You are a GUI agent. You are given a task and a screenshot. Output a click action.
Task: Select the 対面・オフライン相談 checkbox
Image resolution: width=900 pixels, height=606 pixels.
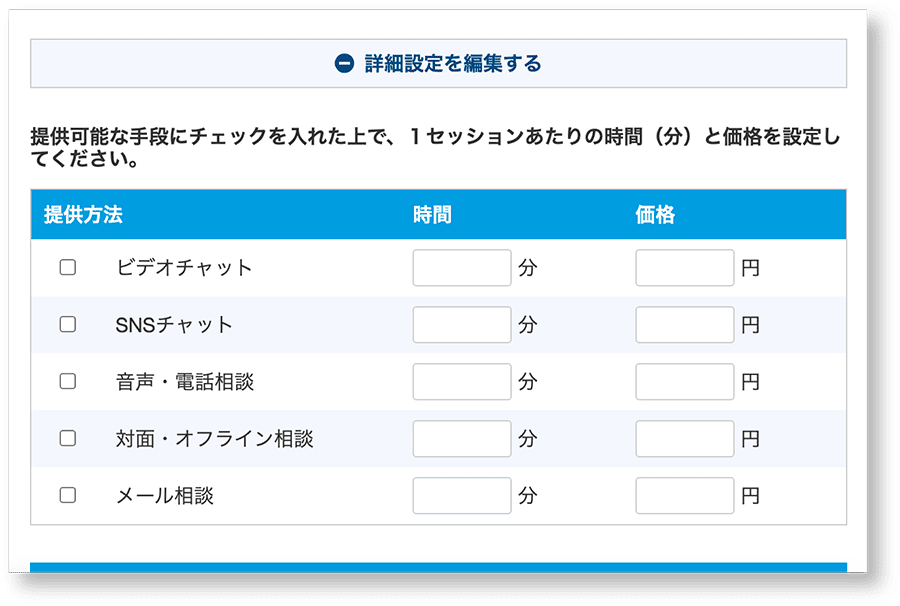click(68, 438)
